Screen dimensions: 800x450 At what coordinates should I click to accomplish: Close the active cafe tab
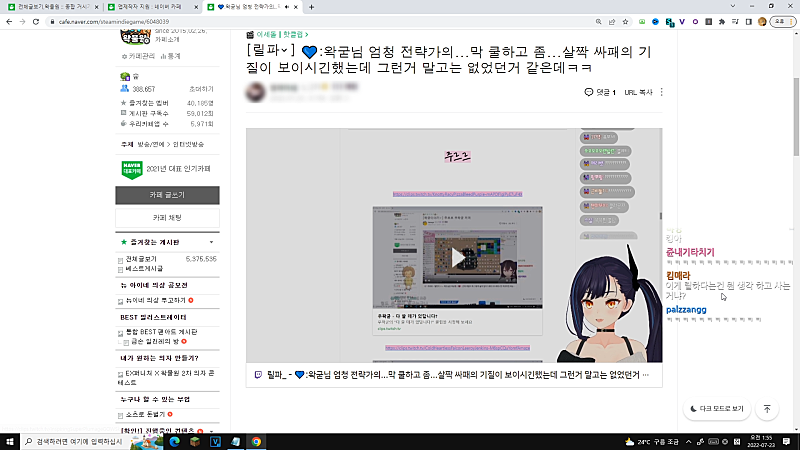[296, 7]
